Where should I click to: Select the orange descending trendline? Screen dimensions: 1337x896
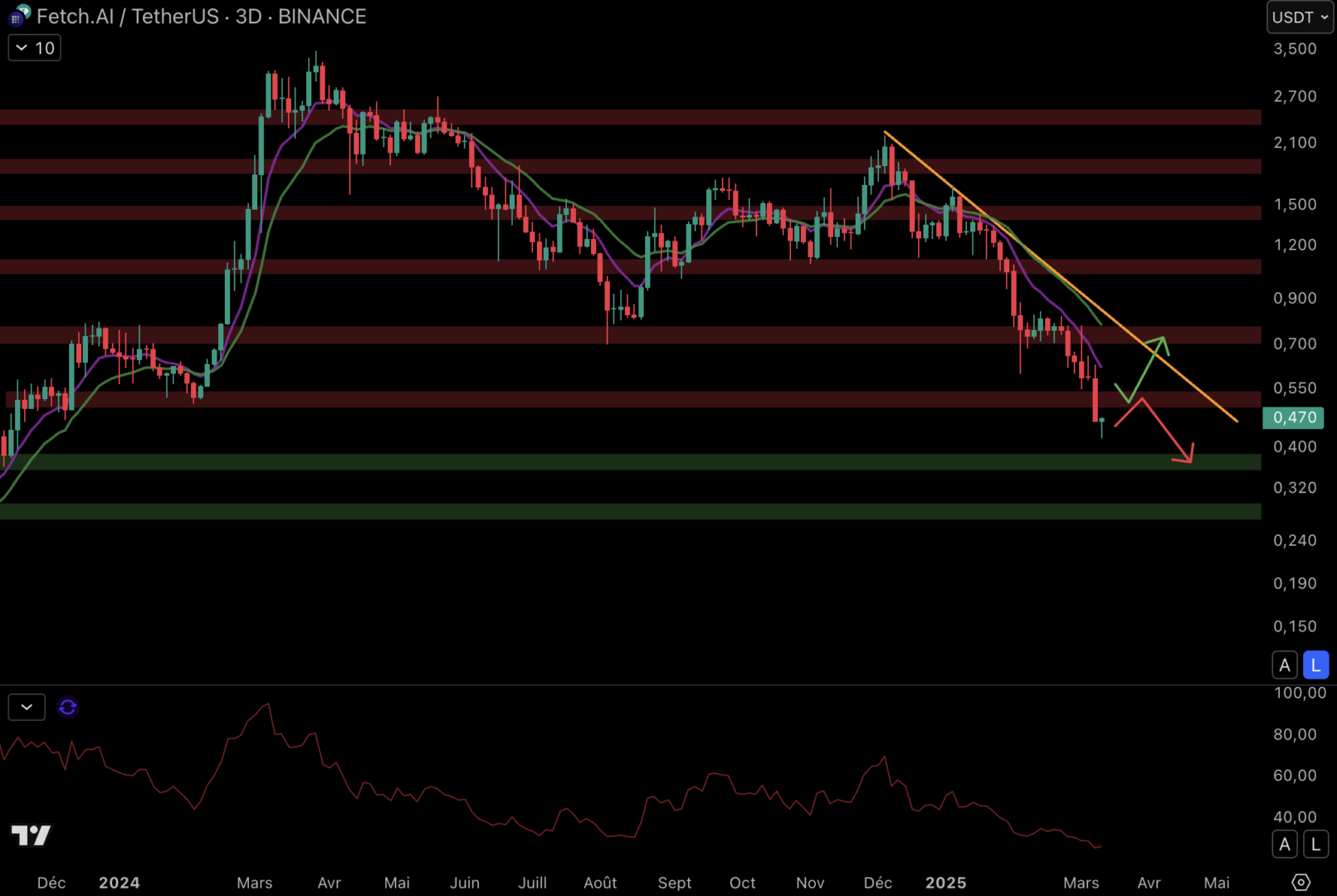click(1061, 276)
